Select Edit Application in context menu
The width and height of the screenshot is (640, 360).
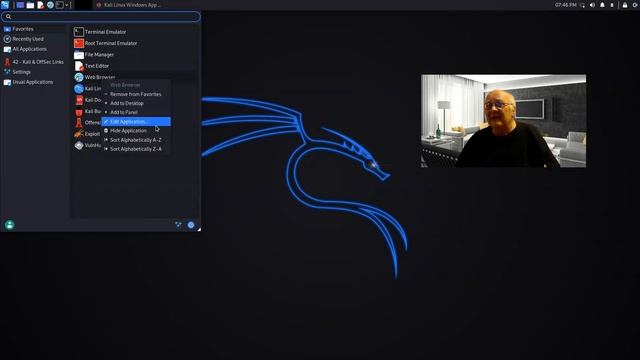(x=136, y=122)
